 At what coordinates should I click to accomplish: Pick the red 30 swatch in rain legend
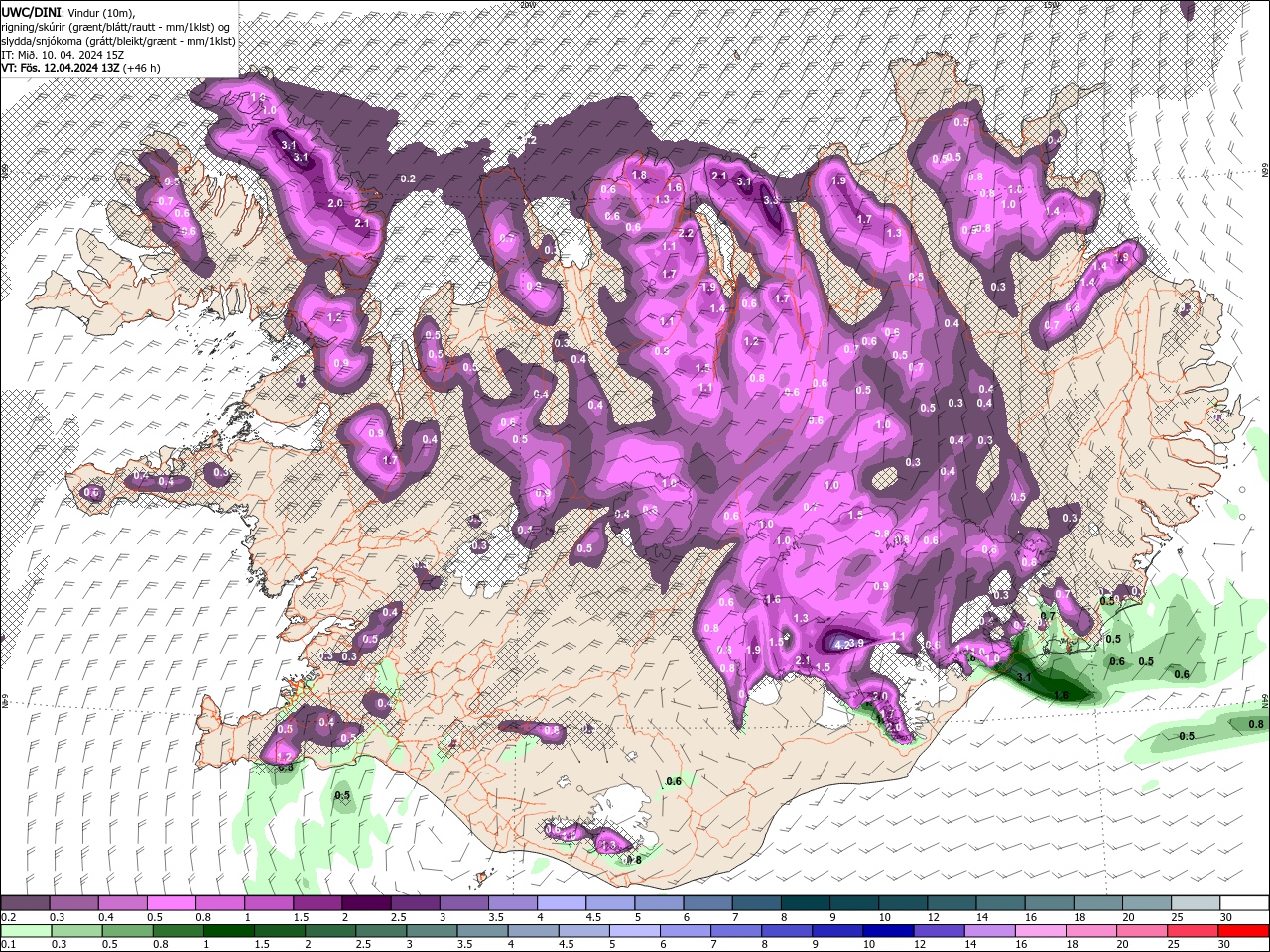click(x=1243, y=930)
